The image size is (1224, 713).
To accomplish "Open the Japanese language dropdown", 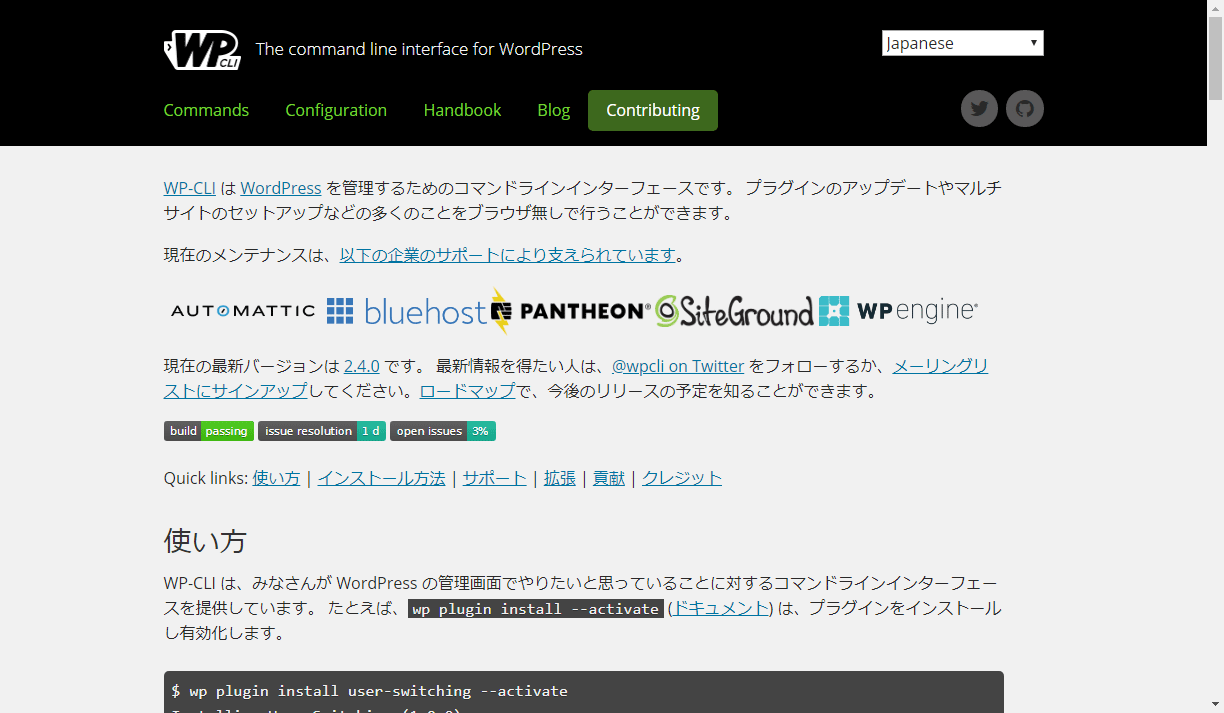I will tap(963, 43).
